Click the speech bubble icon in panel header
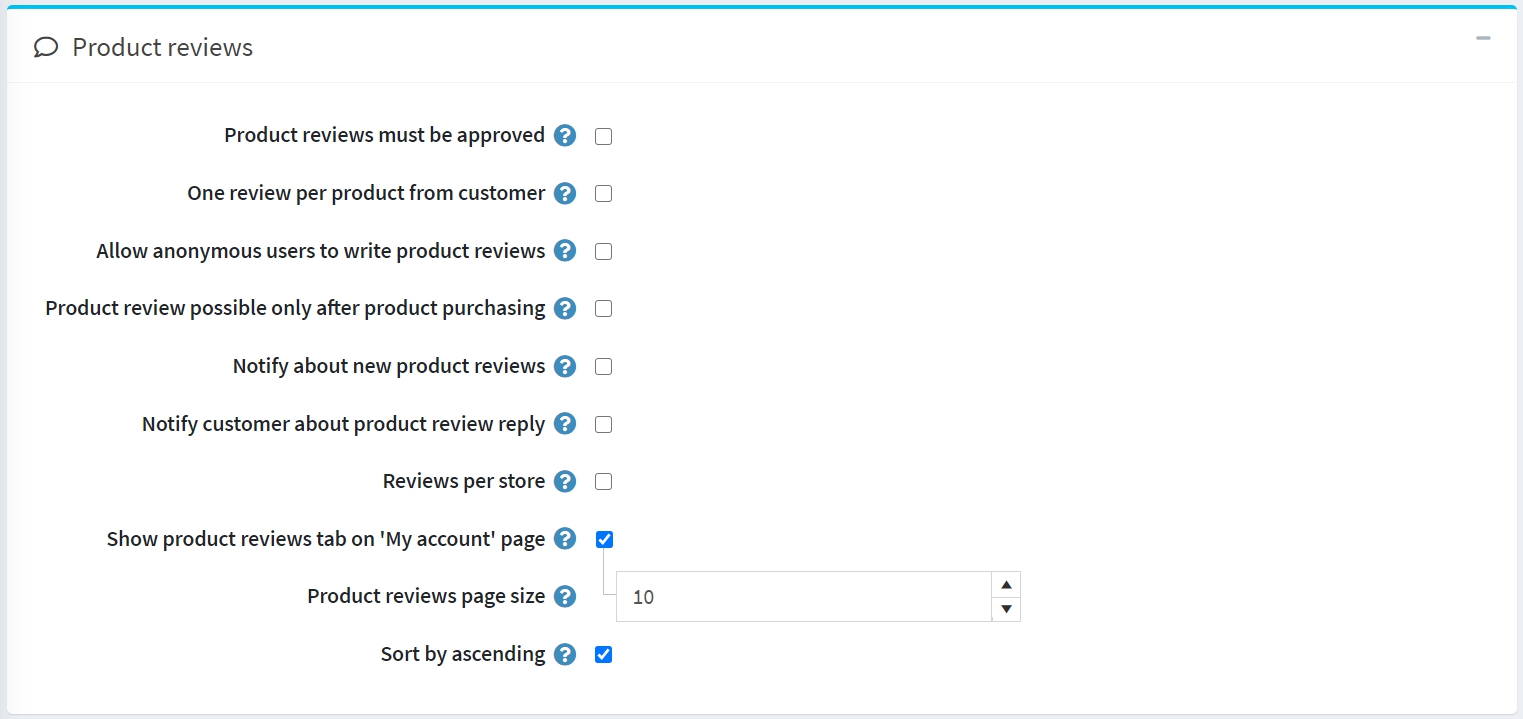Image resolution: width=1523 pixels, height=719 pixels. click(46, 48)
